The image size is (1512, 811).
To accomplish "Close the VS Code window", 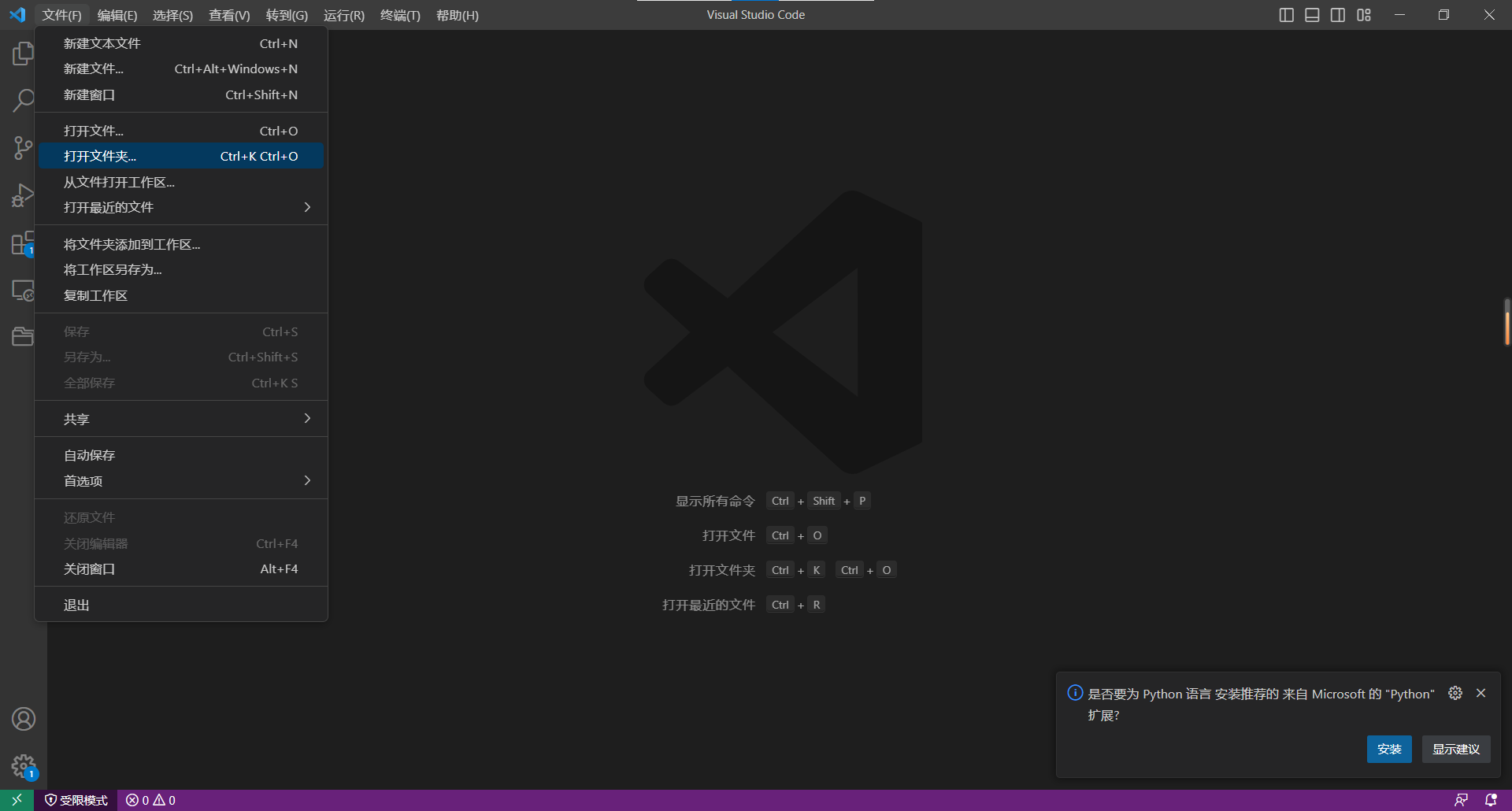I will 1489,15.
